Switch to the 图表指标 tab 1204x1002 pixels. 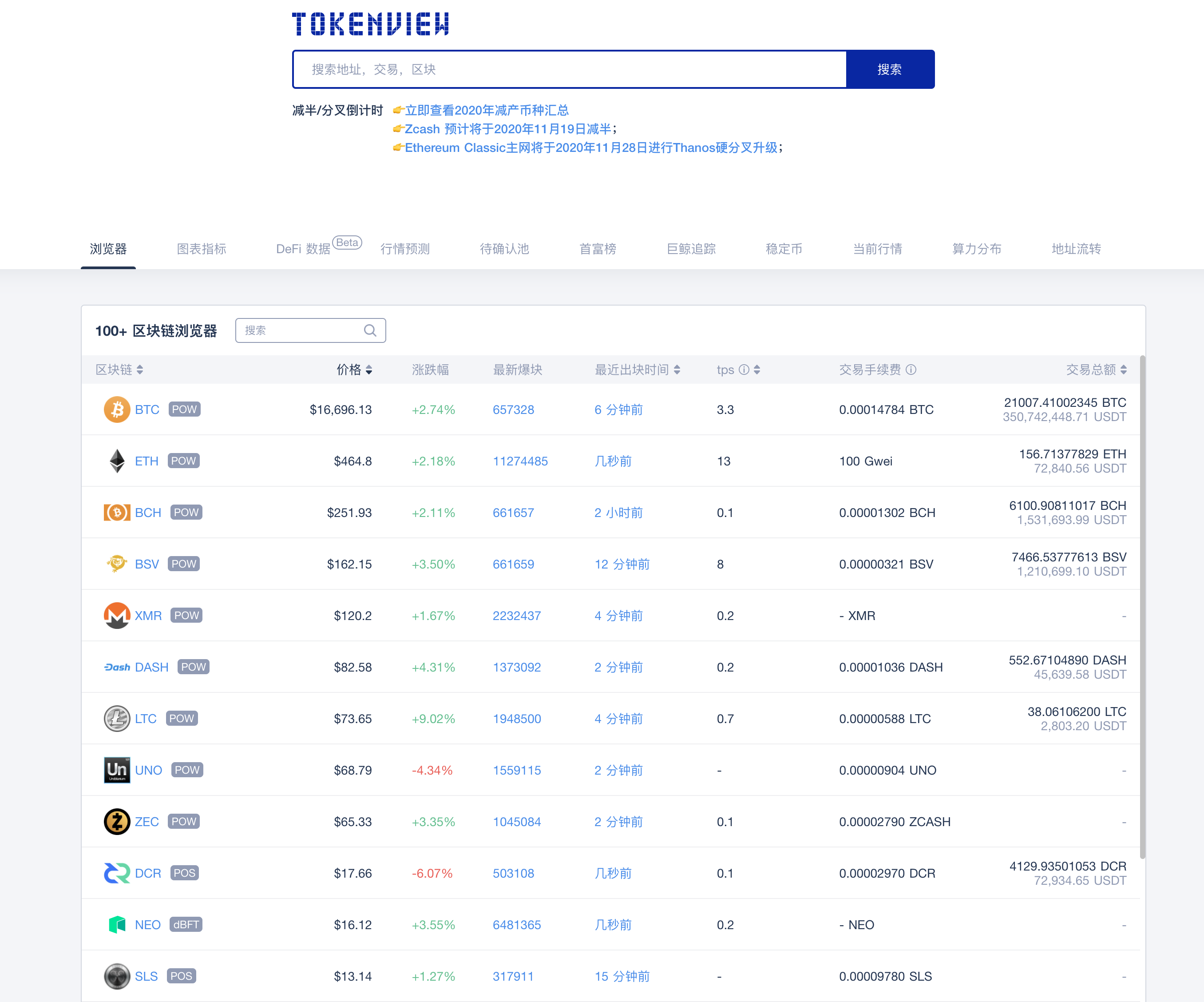(202, 249)
